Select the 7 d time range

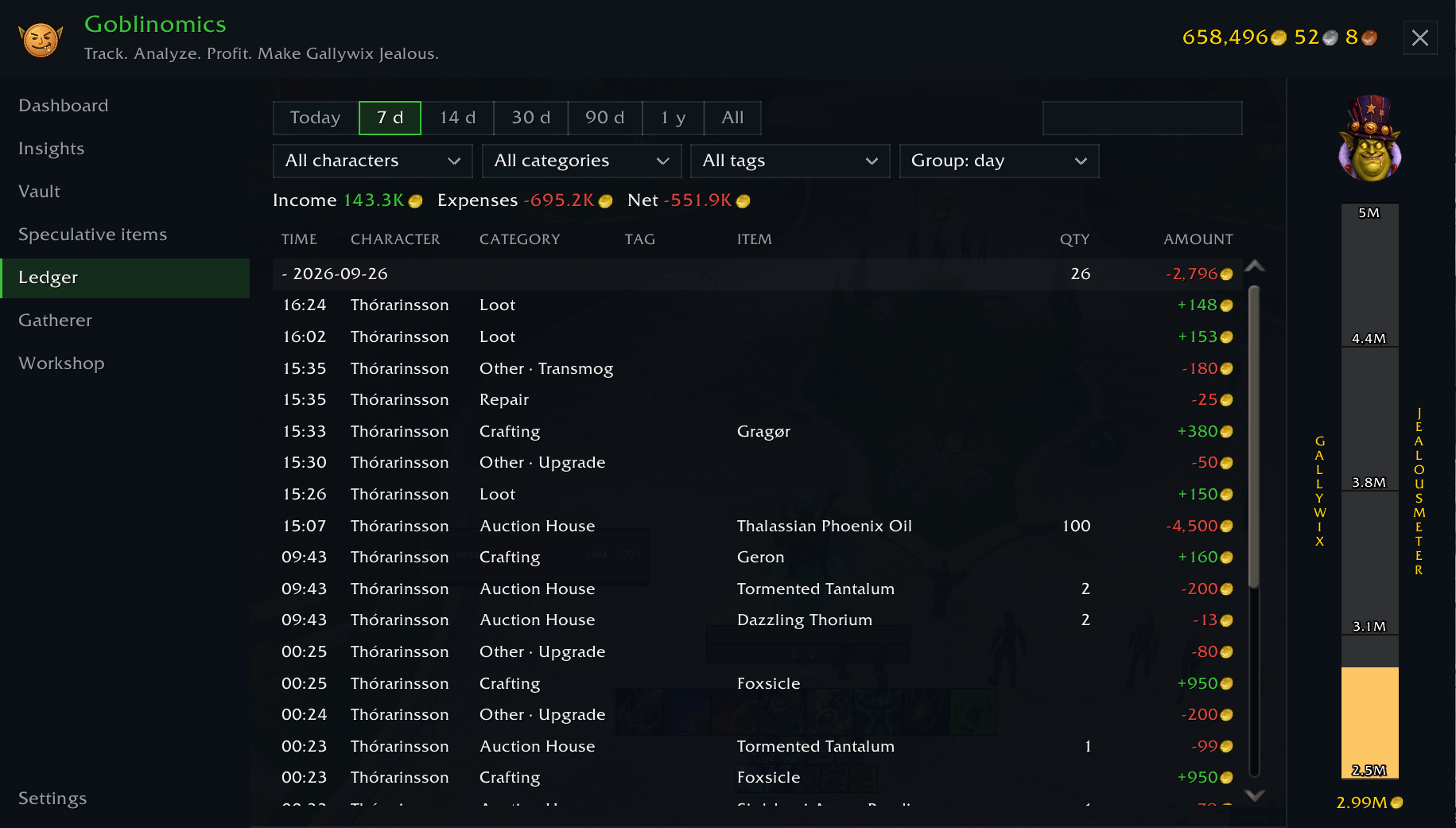[x=390, y=118]
